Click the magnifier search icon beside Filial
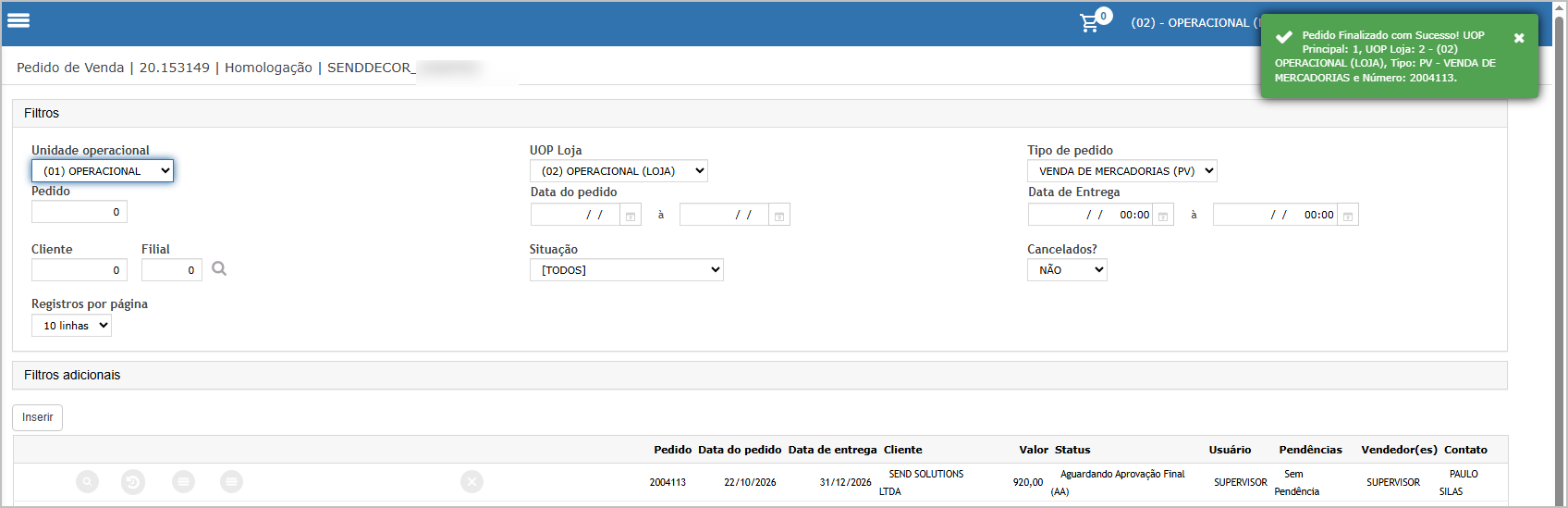Image resolution: width=1568 pixels, height=508 pixels. (x=219, y=268)
